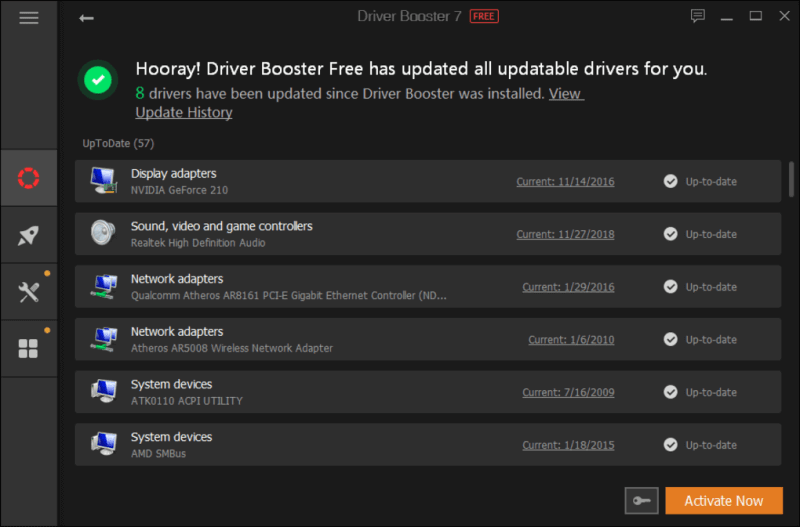Screen dimensions: 800x527
Task: Select the Display adapters row title
Action: [173, 173]
